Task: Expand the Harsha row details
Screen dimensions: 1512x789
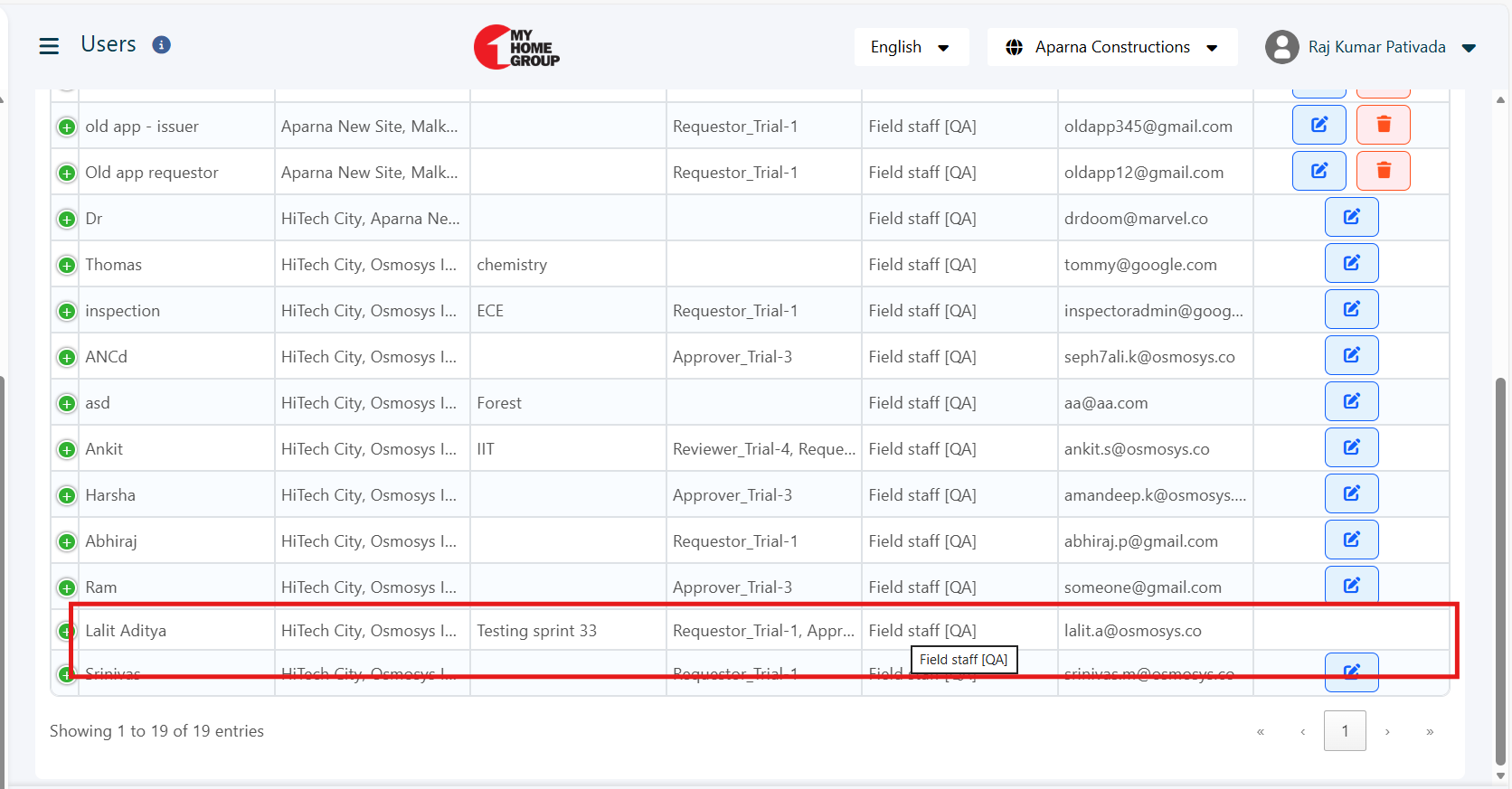Action: click(x=67, y=495)
